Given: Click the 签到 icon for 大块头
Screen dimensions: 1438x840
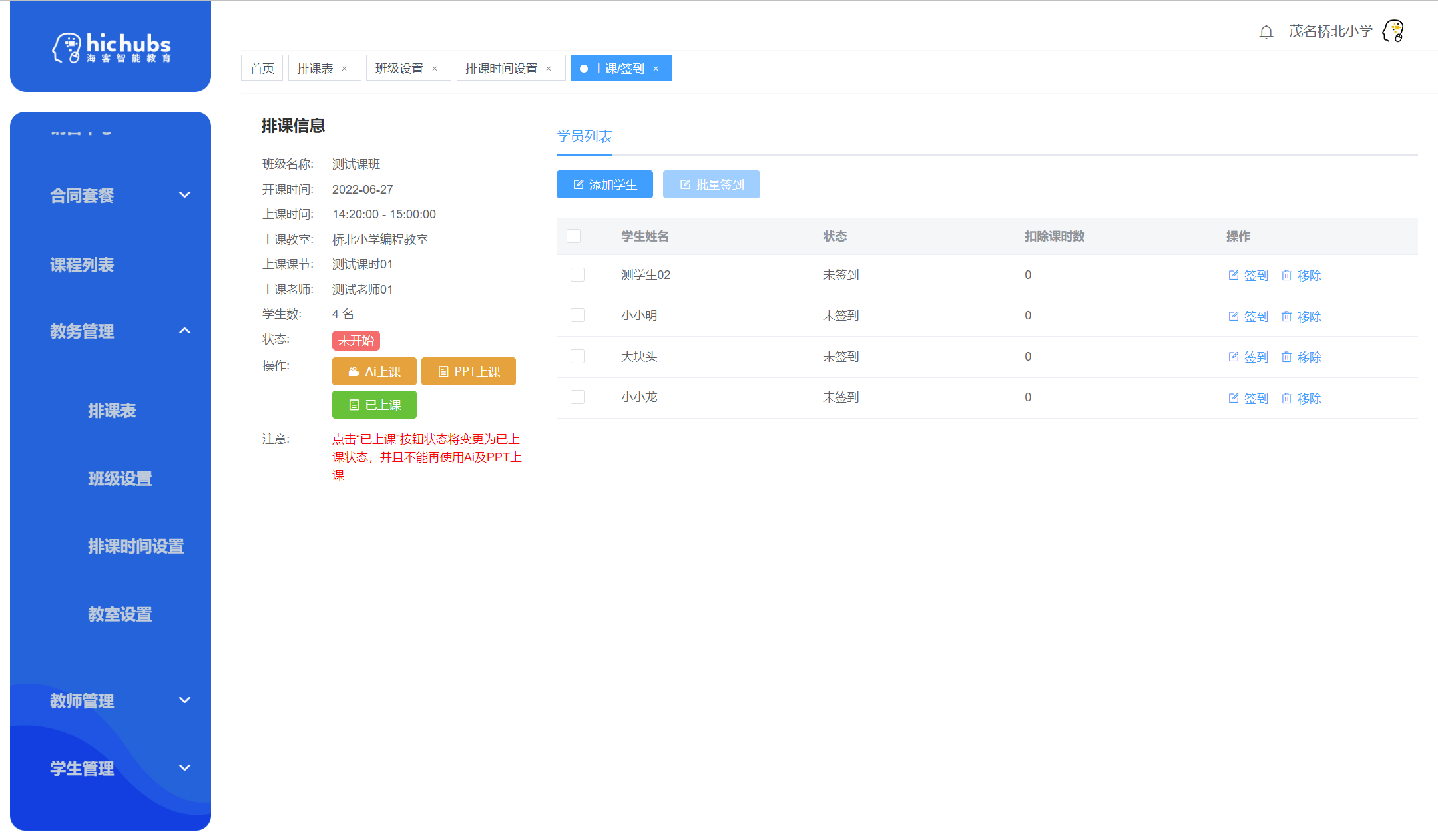Looking at the screenshot, I should tap(1234, 357).
